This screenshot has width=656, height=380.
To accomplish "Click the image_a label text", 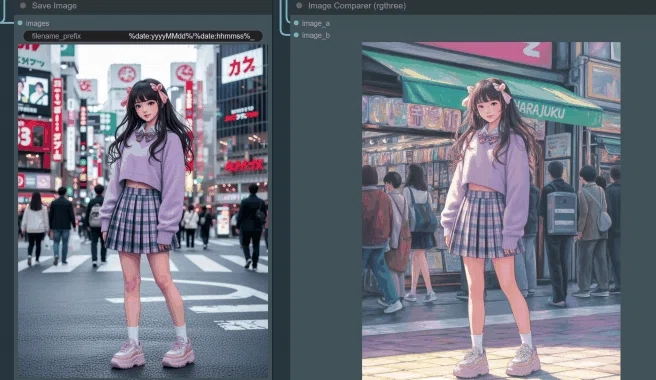I will point(316,23).
